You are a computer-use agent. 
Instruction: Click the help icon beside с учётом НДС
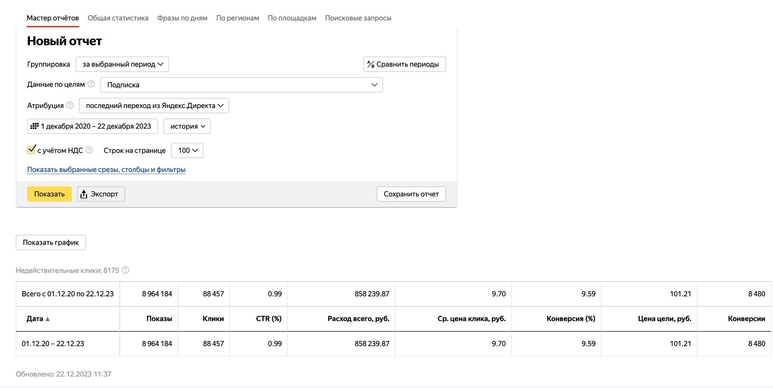(x=89, y=150)
